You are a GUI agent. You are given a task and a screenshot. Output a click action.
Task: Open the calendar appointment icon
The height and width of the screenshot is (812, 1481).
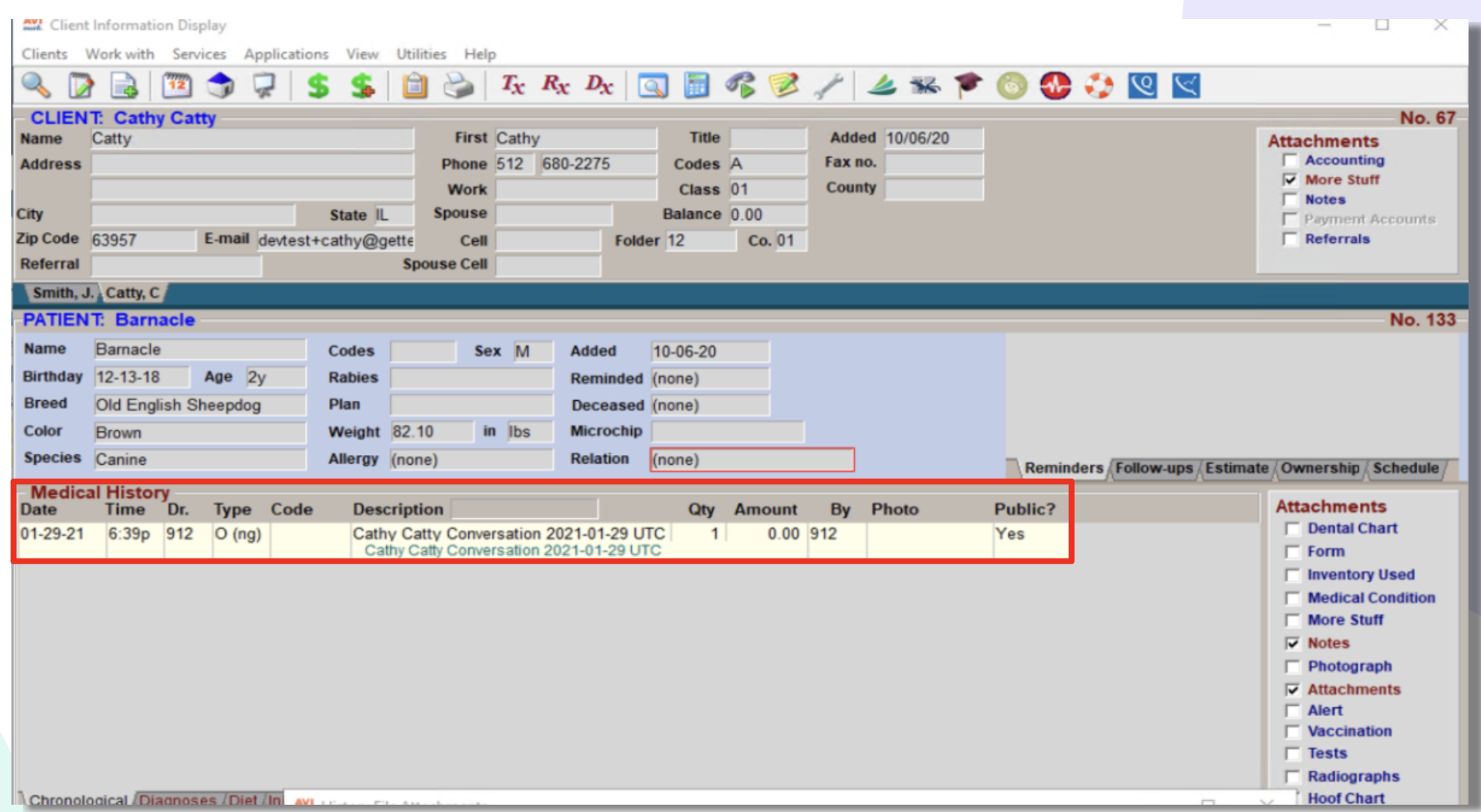[x=177, y=86]
